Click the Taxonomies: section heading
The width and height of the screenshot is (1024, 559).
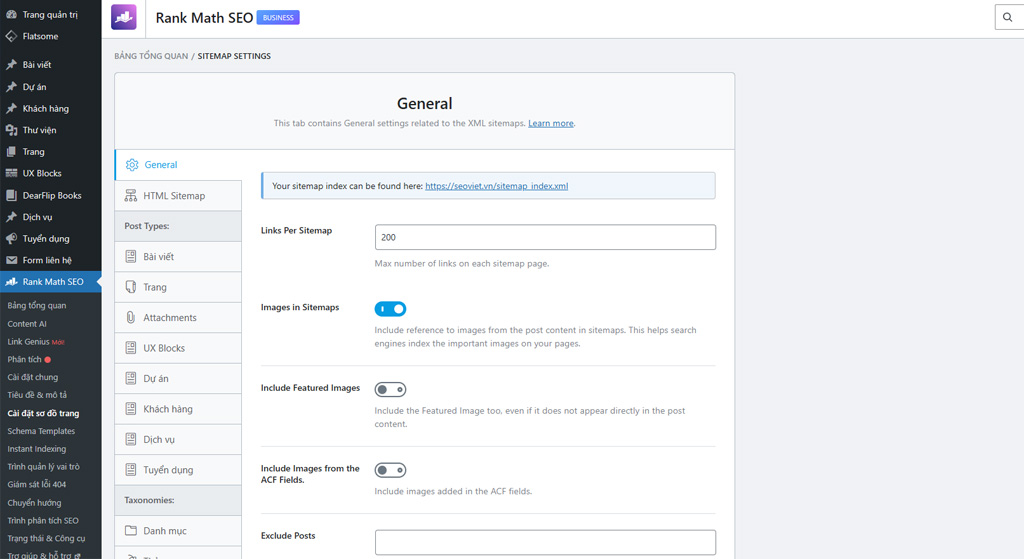coord(150,500)
